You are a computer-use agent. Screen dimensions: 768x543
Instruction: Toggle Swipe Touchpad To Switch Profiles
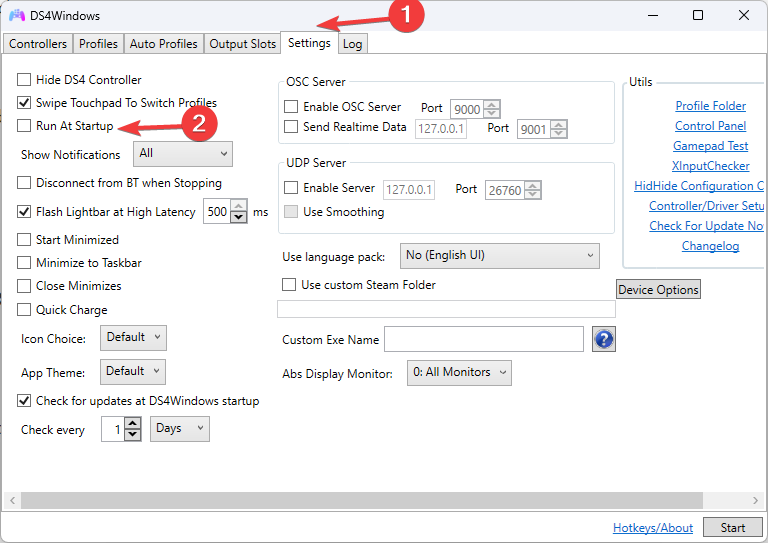tap(24, 102)
